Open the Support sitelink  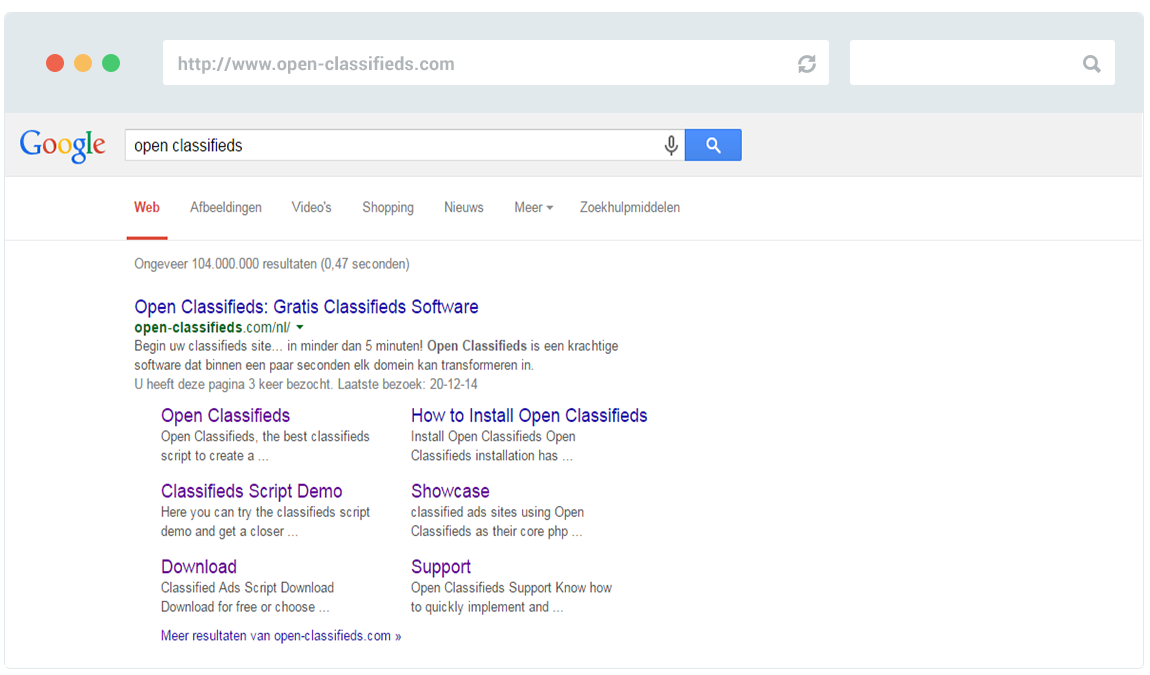tap(441, 566)
